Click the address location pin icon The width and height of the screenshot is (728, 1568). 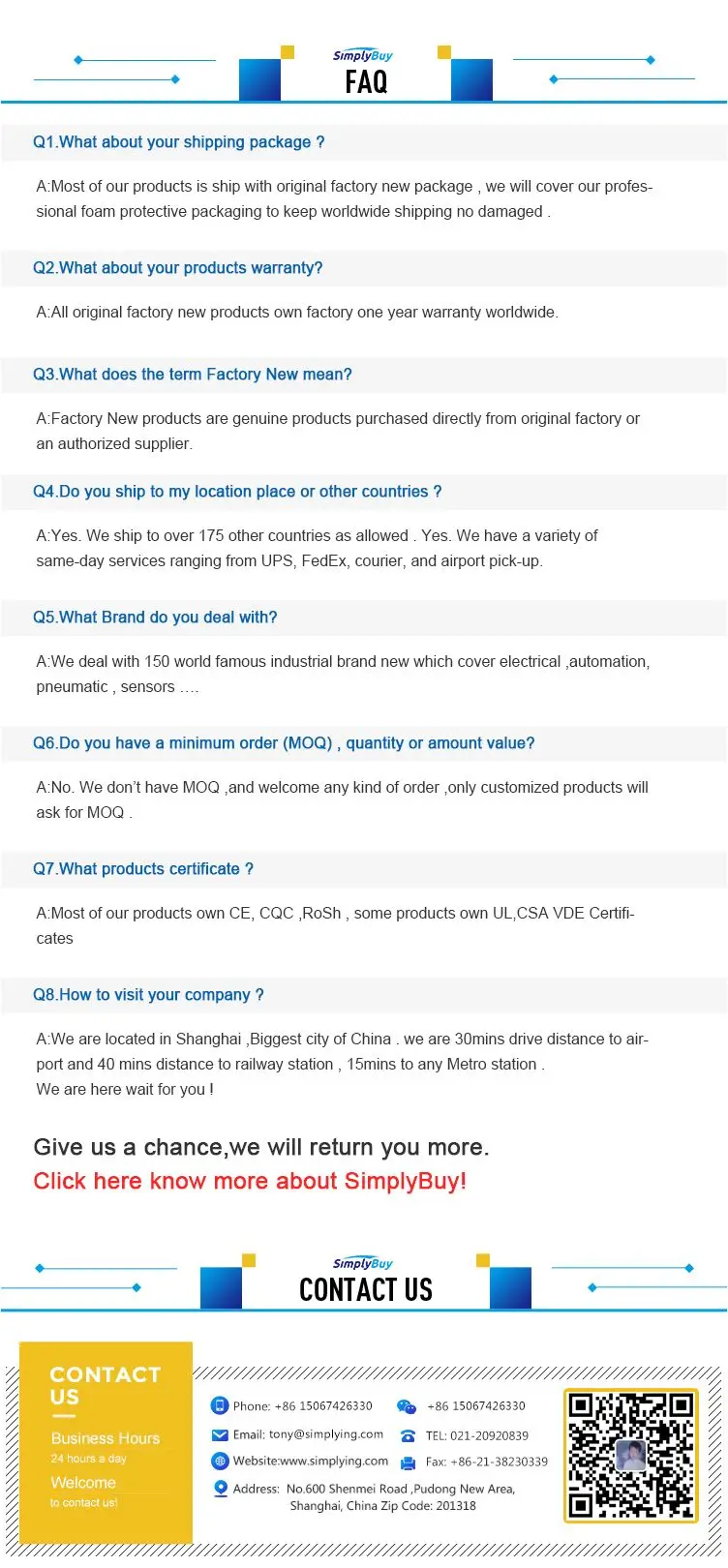click(220, 1489)
